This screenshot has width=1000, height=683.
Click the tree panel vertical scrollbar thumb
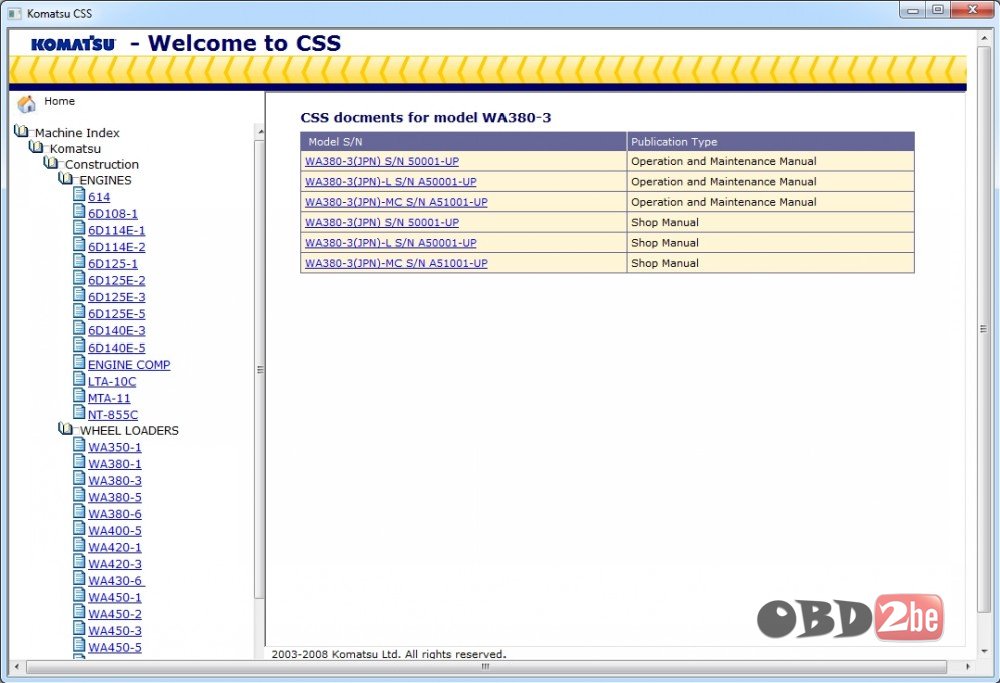[259, 369]
